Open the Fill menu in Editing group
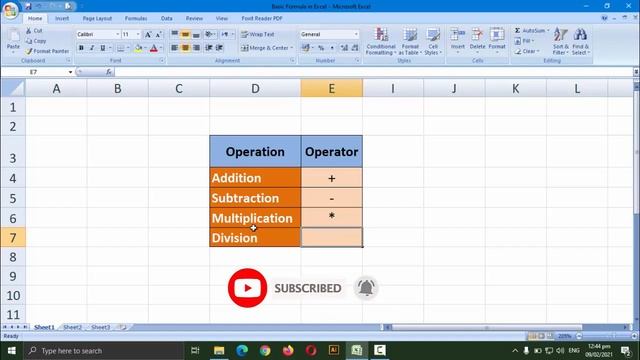The height and width of the screenshot is (360, 640). 524,41
